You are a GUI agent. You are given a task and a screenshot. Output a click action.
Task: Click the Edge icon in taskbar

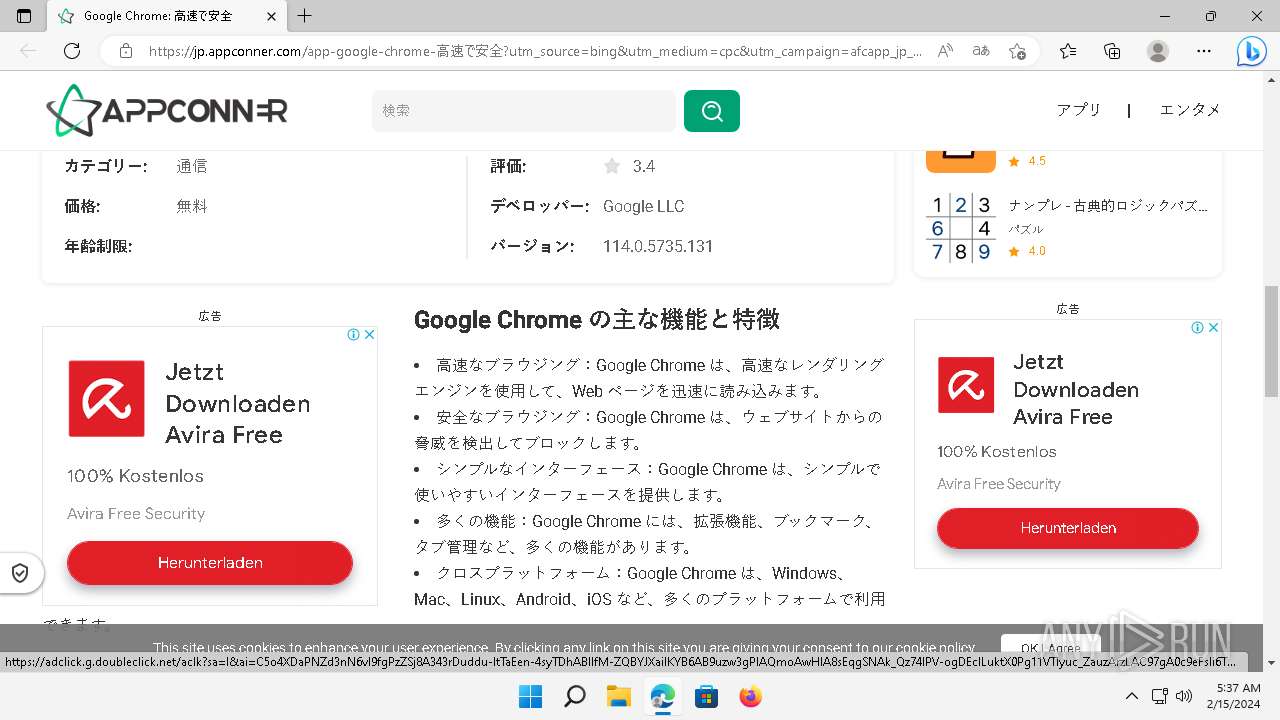[x=662, y=696]
